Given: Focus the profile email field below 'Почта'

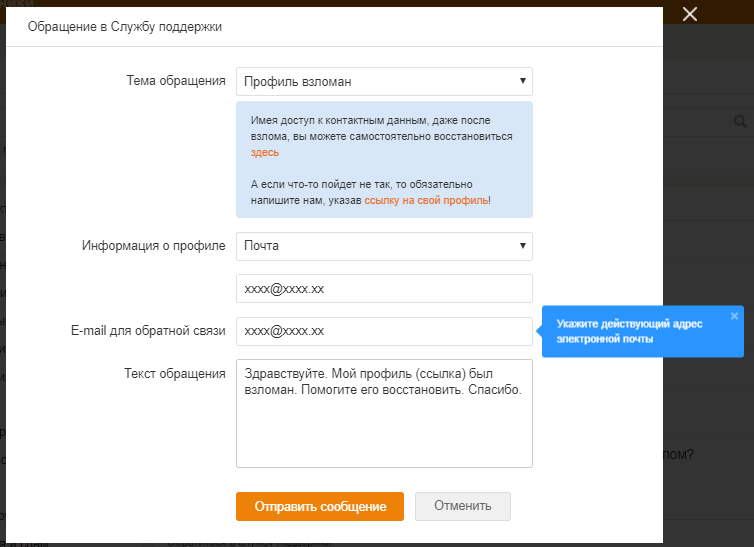Looking at the screenshot, I should point(384,288).
